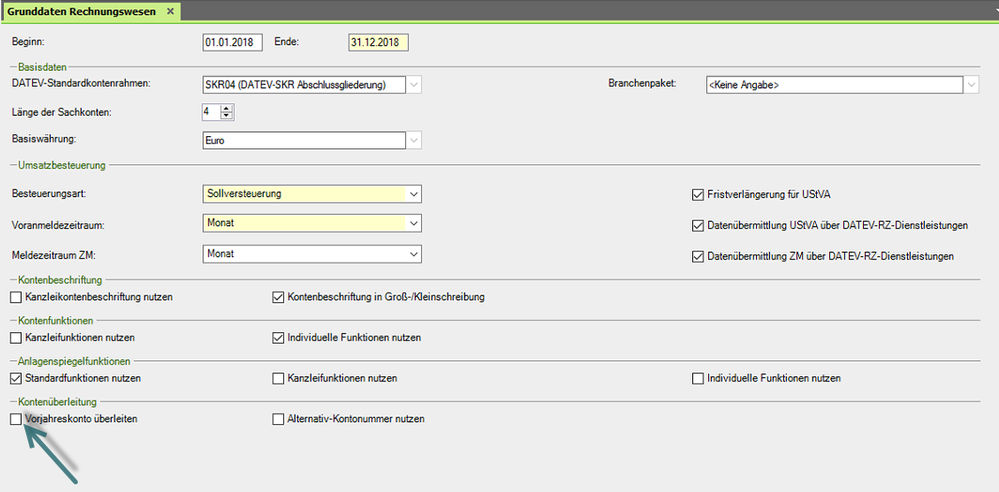The height and width of the screenshot is (492, 999).
Task: Enable Vorjahreskonto überleiten checkbox
Action: click(16, 420)
